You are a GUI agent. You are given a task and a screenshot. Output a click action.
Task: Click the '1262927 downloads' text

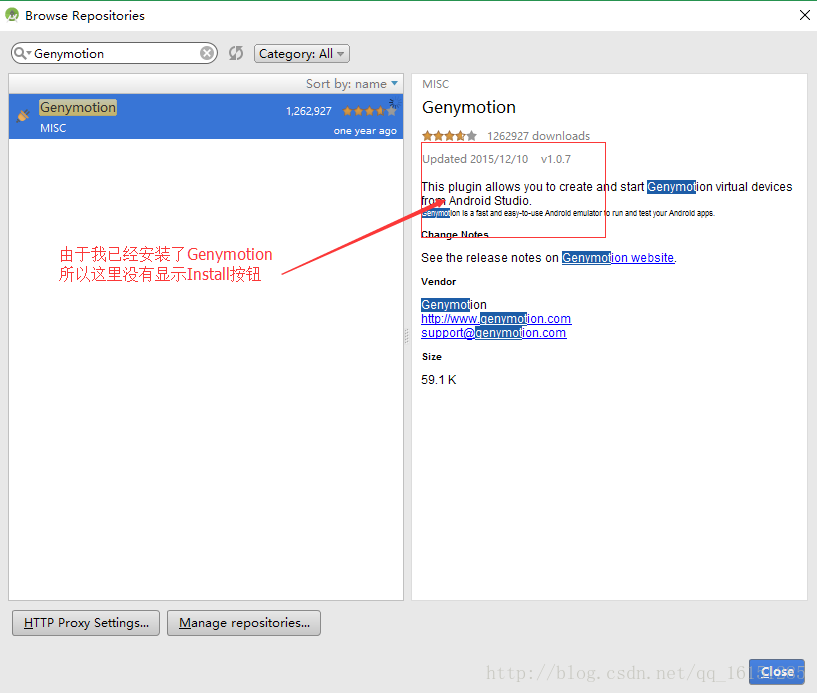538,136
